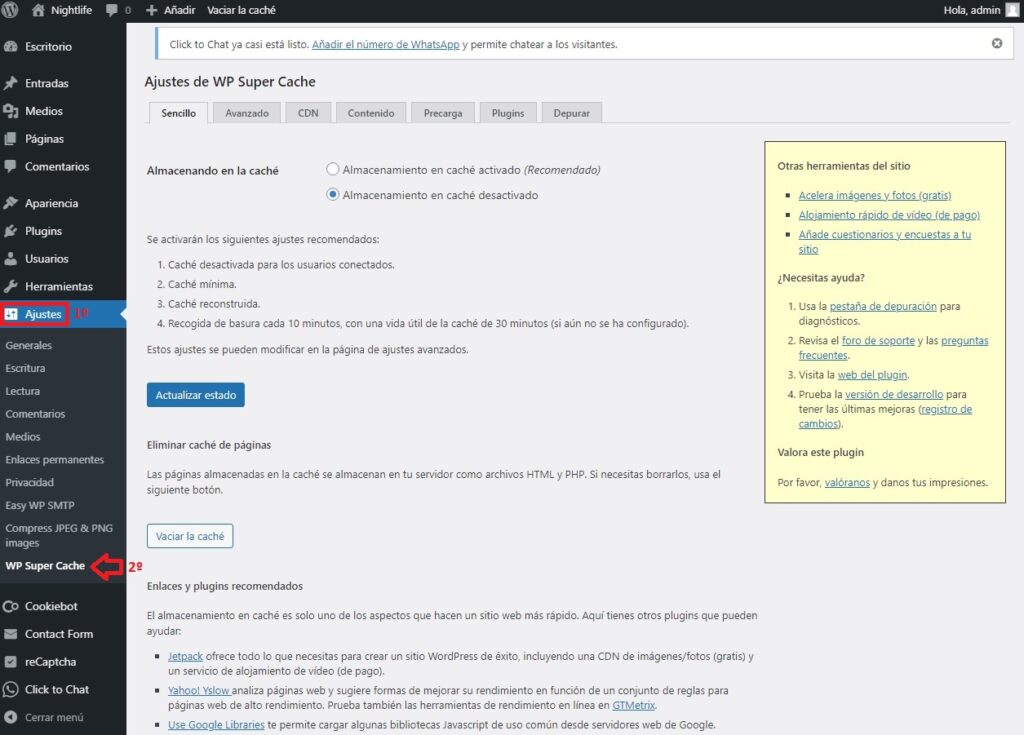Open the Jetpack link

(185, 656)
